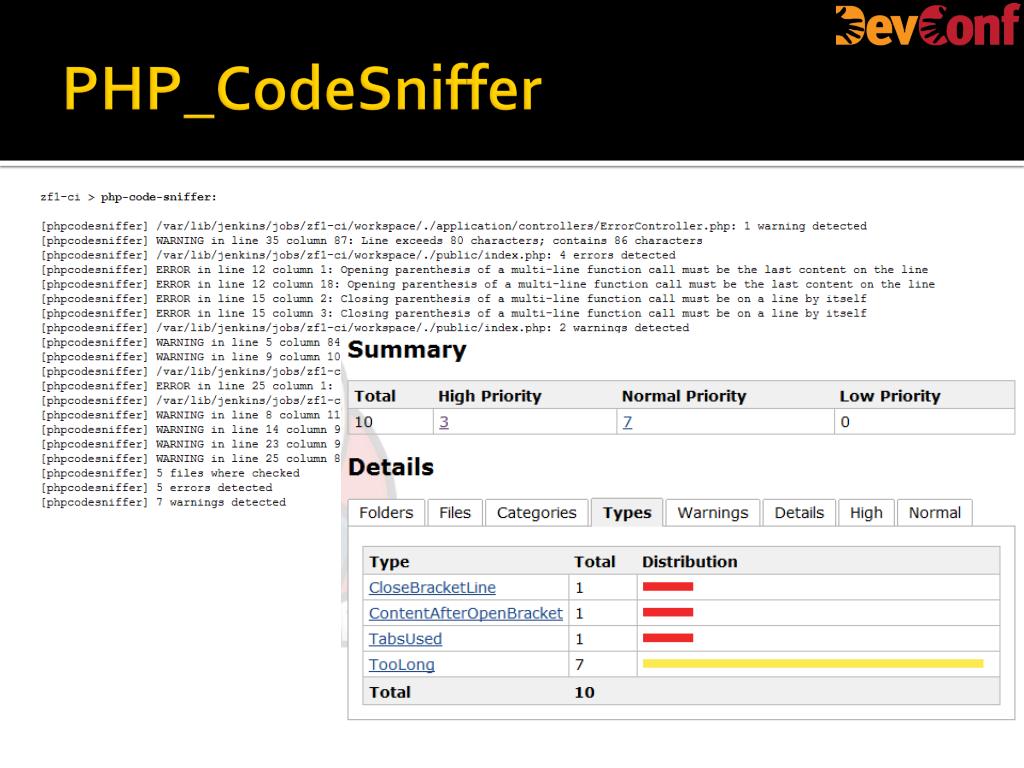
Task: Click the 'index.php: 2 warnings detected' line
Action: coord(365,328)
